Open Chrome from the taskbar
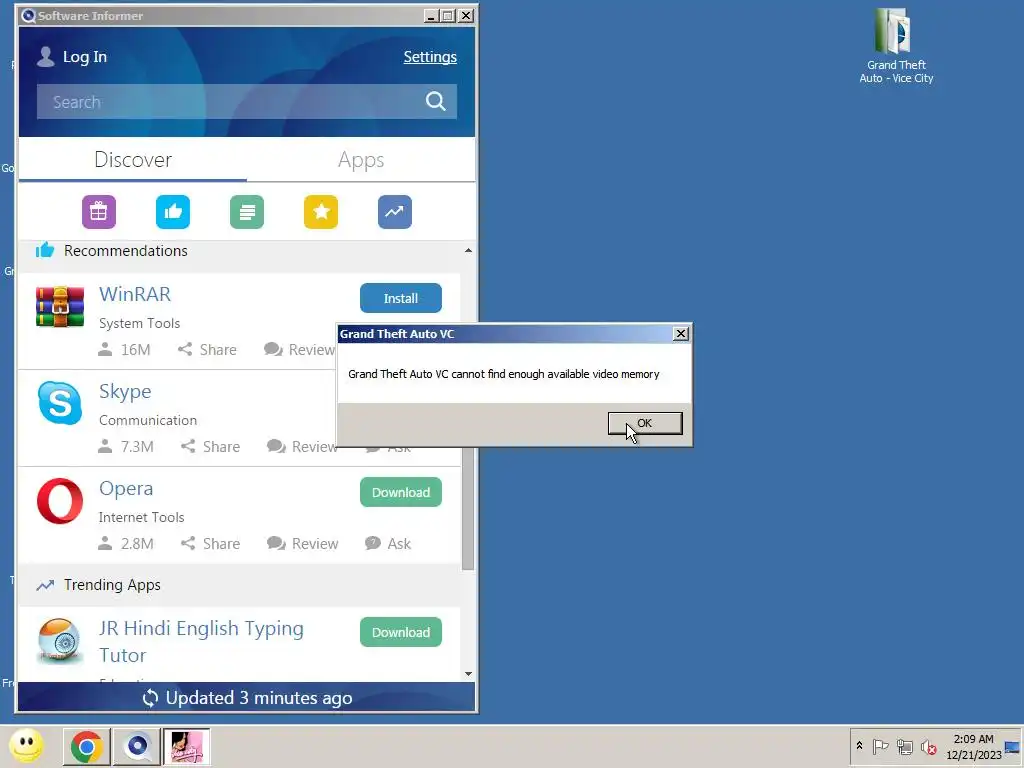 [87, 746]
